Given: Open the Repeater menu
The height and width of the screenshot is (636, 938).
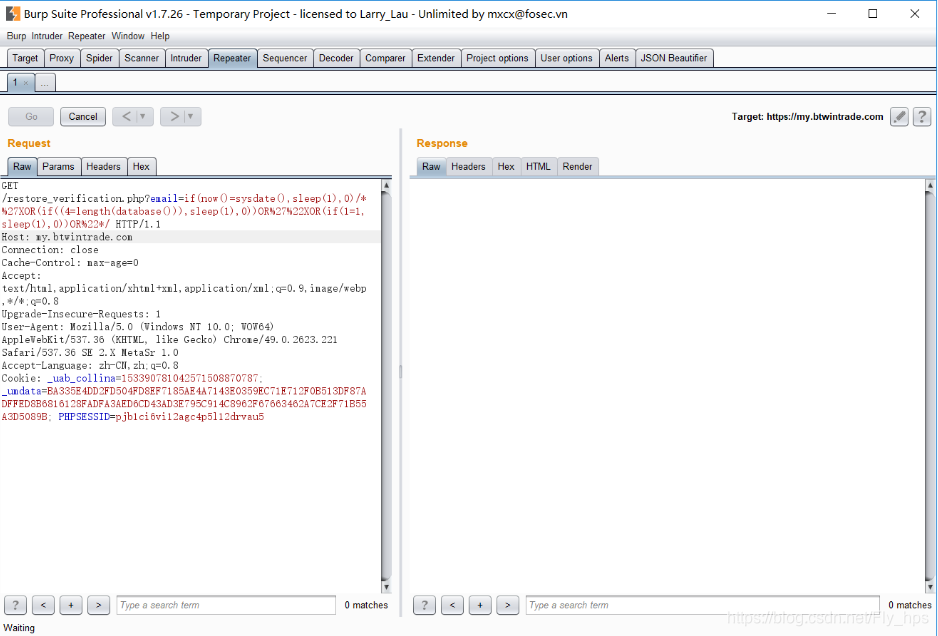Looking at the screenshot, I should coord(87,36).
